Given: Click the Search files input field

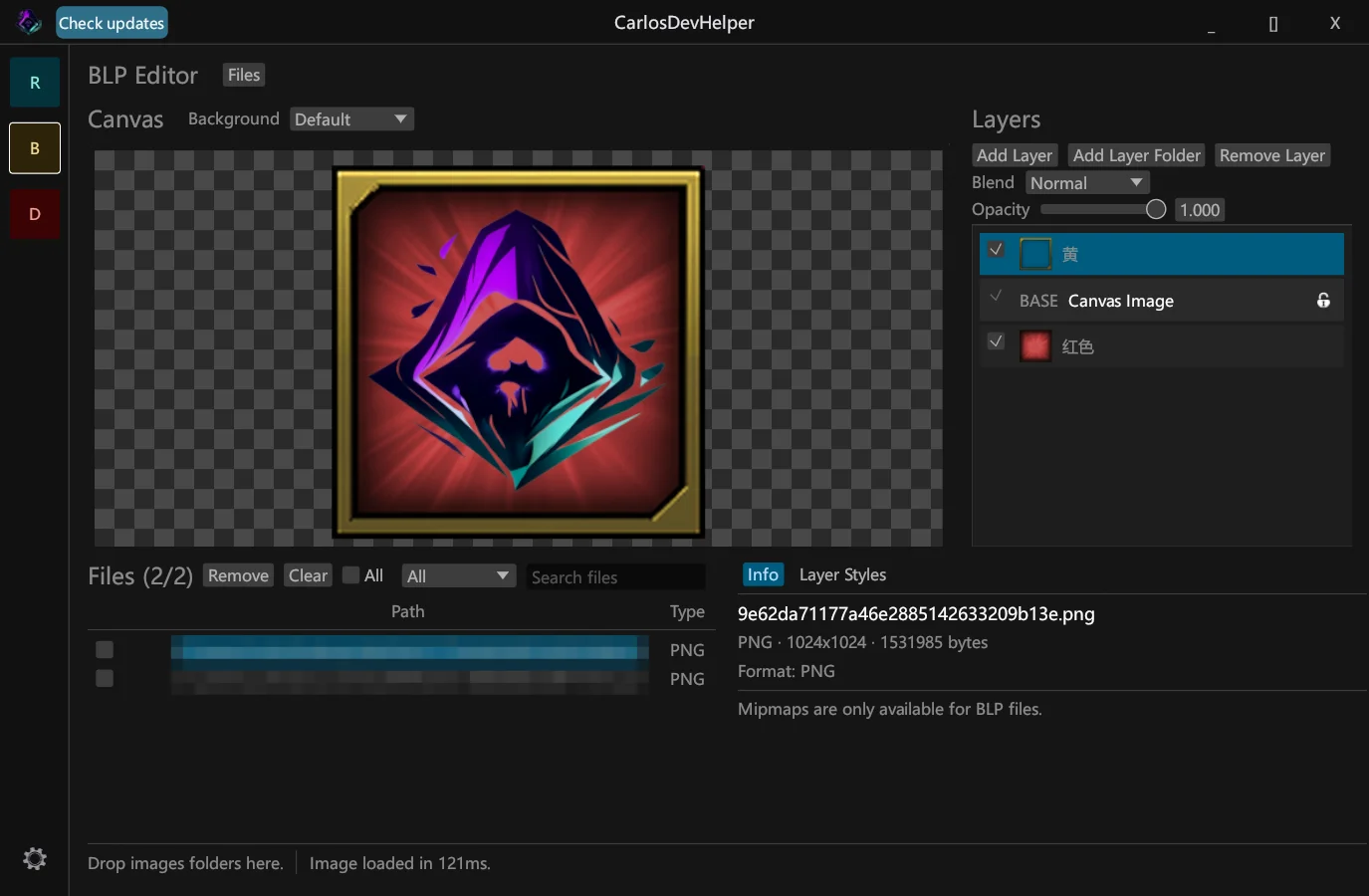Looking at the screenshot, I should pos(615,577).
